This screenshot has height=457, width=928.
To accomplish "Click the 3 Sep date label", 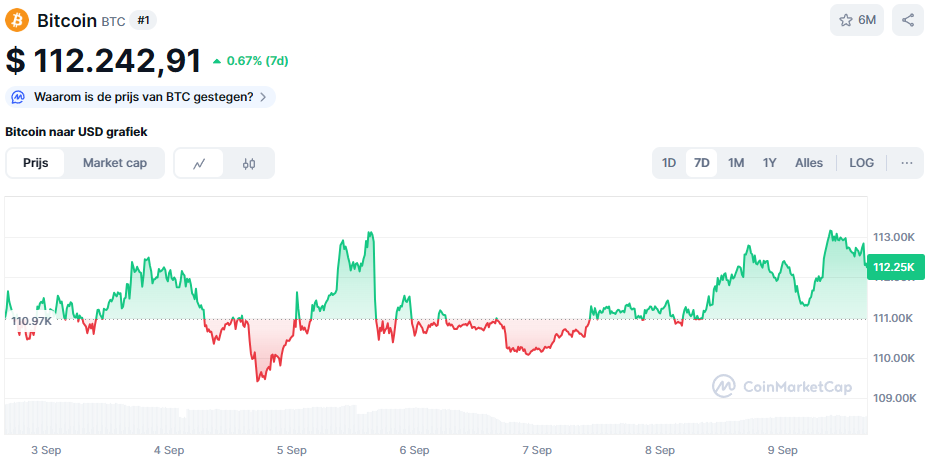I will [46, 450].
